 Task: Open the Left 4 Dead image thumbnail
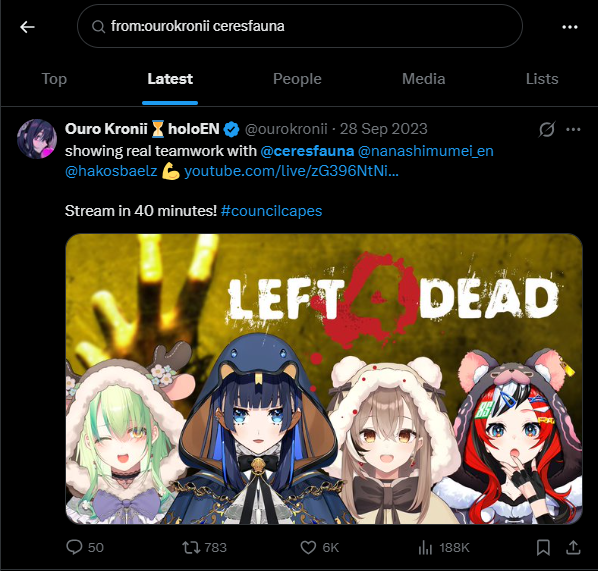click(324, 379)
